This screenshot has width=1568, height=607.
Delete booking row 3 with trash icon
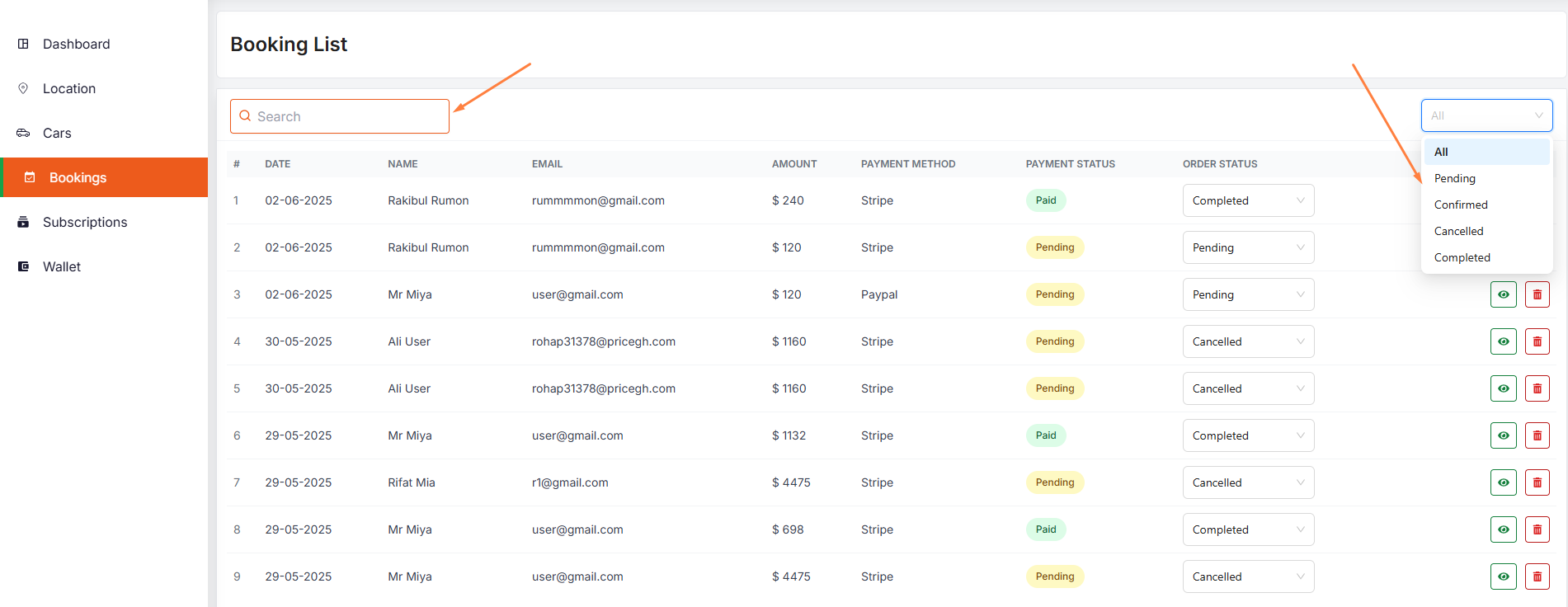[1537, 294]
